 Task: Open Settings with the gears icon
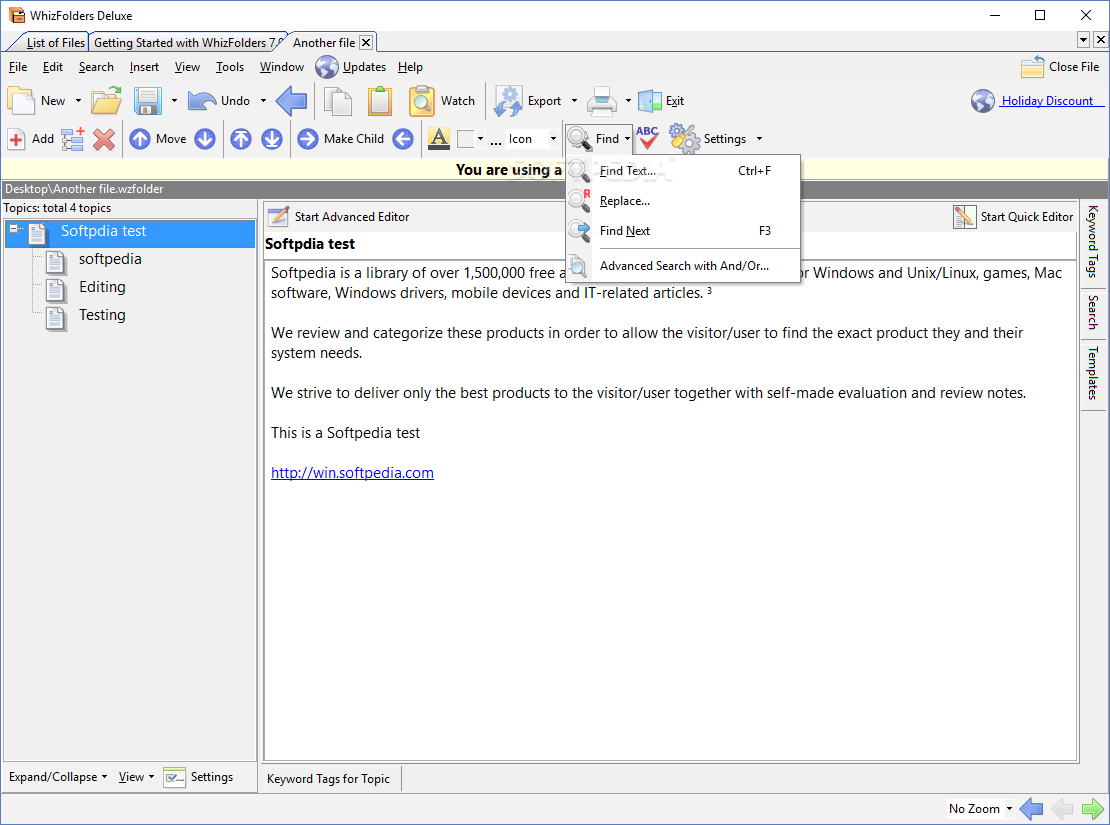(x=684, y=138)
